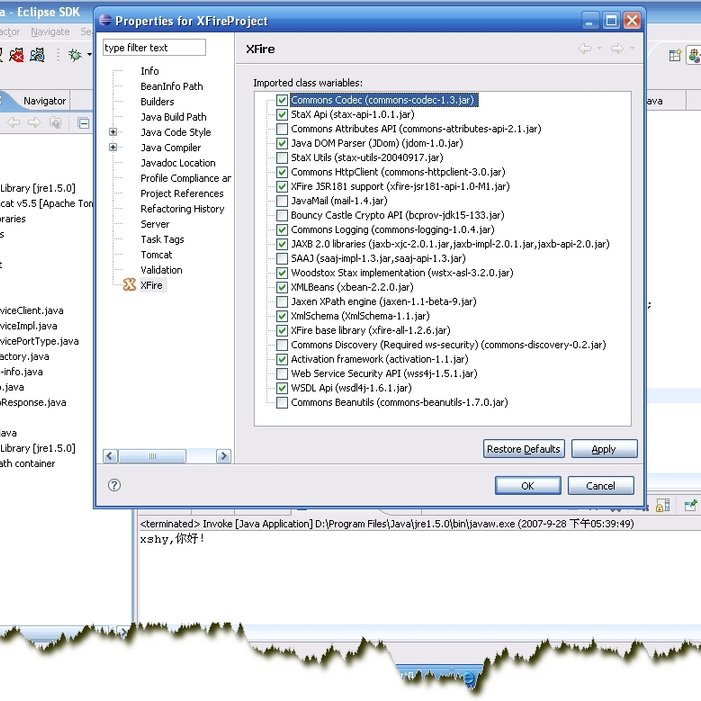701x701 pixels.
Task: Click the XFire icon in properties tree
Action: click(129, 285)
